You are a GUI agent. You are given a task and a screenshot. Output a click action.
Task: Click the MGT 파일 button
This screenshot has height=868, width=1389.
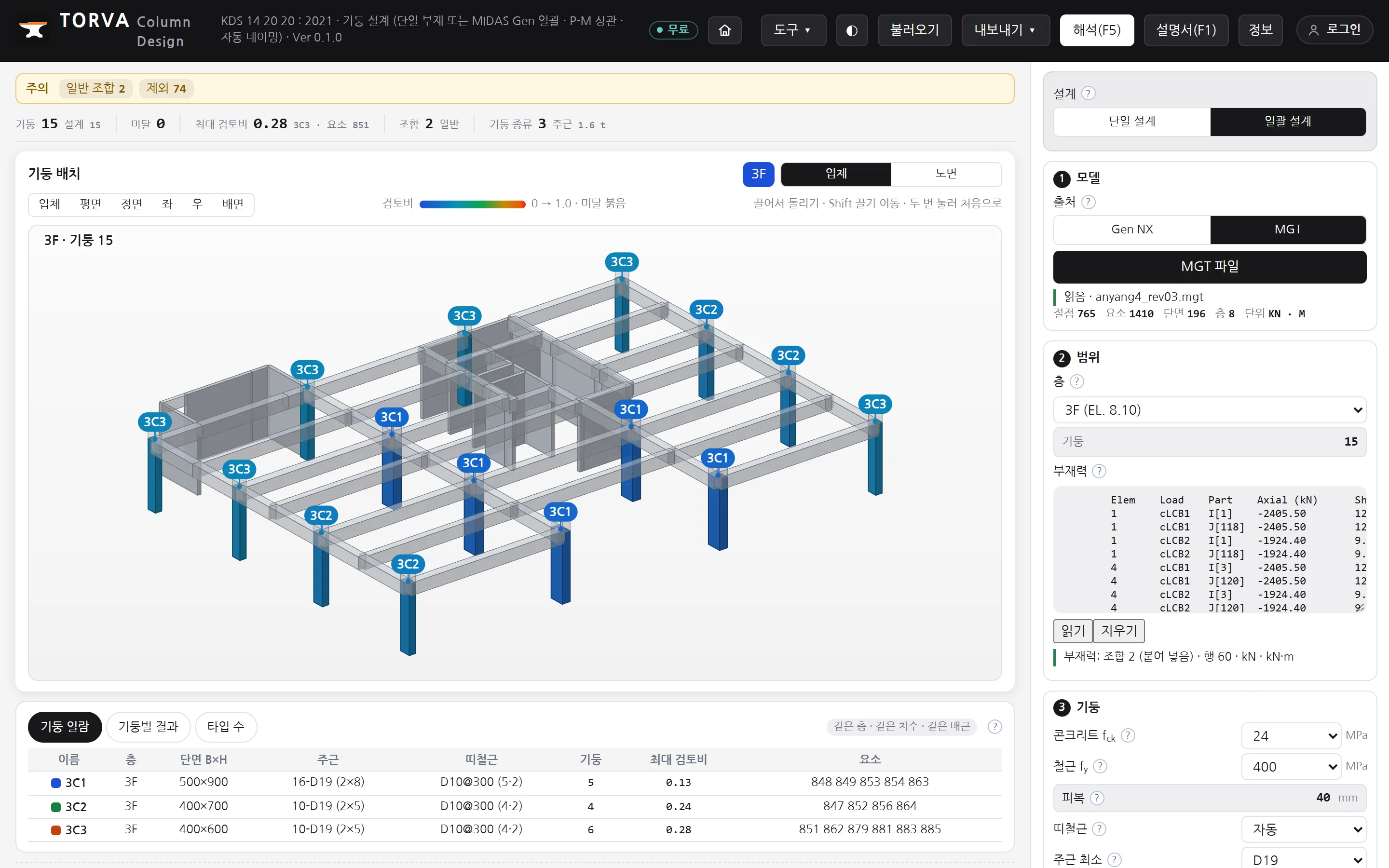click(x=1210, y=267)
